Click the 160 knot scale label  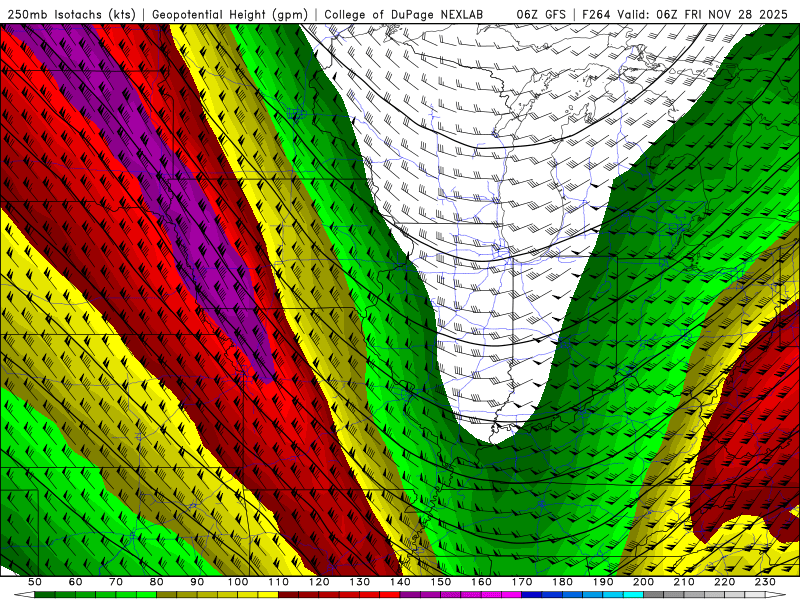(x=481, y=582)
